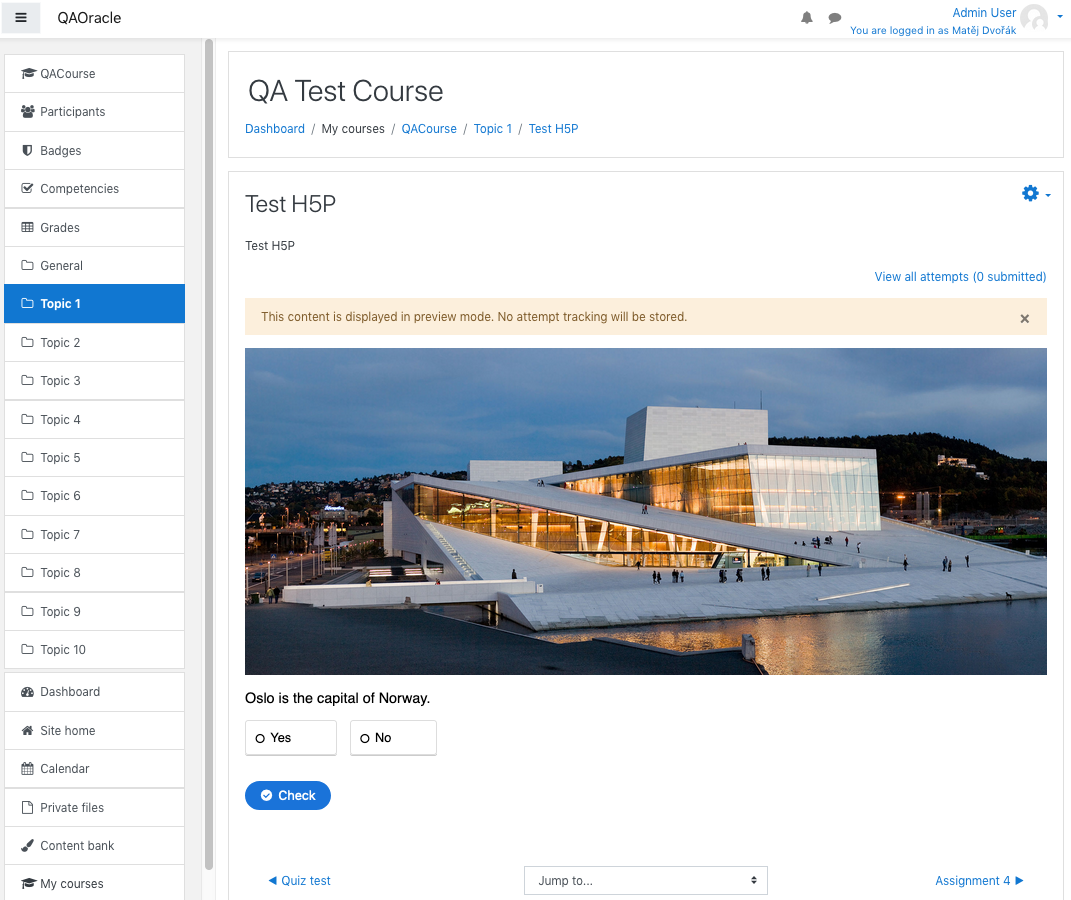This screenshot has height=900, width=1071.
Task: Click the sidebar vertical scrollbar
Action: [x=209, y=454]
